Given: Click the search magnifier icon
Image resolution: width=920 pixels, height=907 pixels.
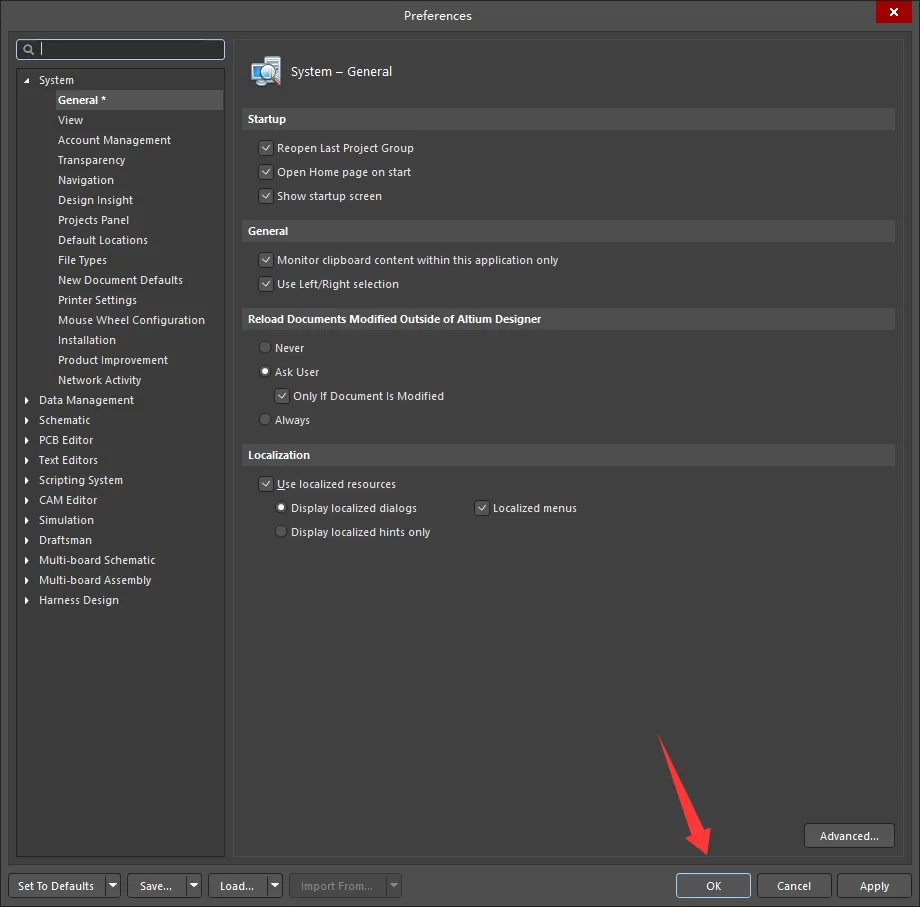Looking at the screenshot, I should 28,50.
